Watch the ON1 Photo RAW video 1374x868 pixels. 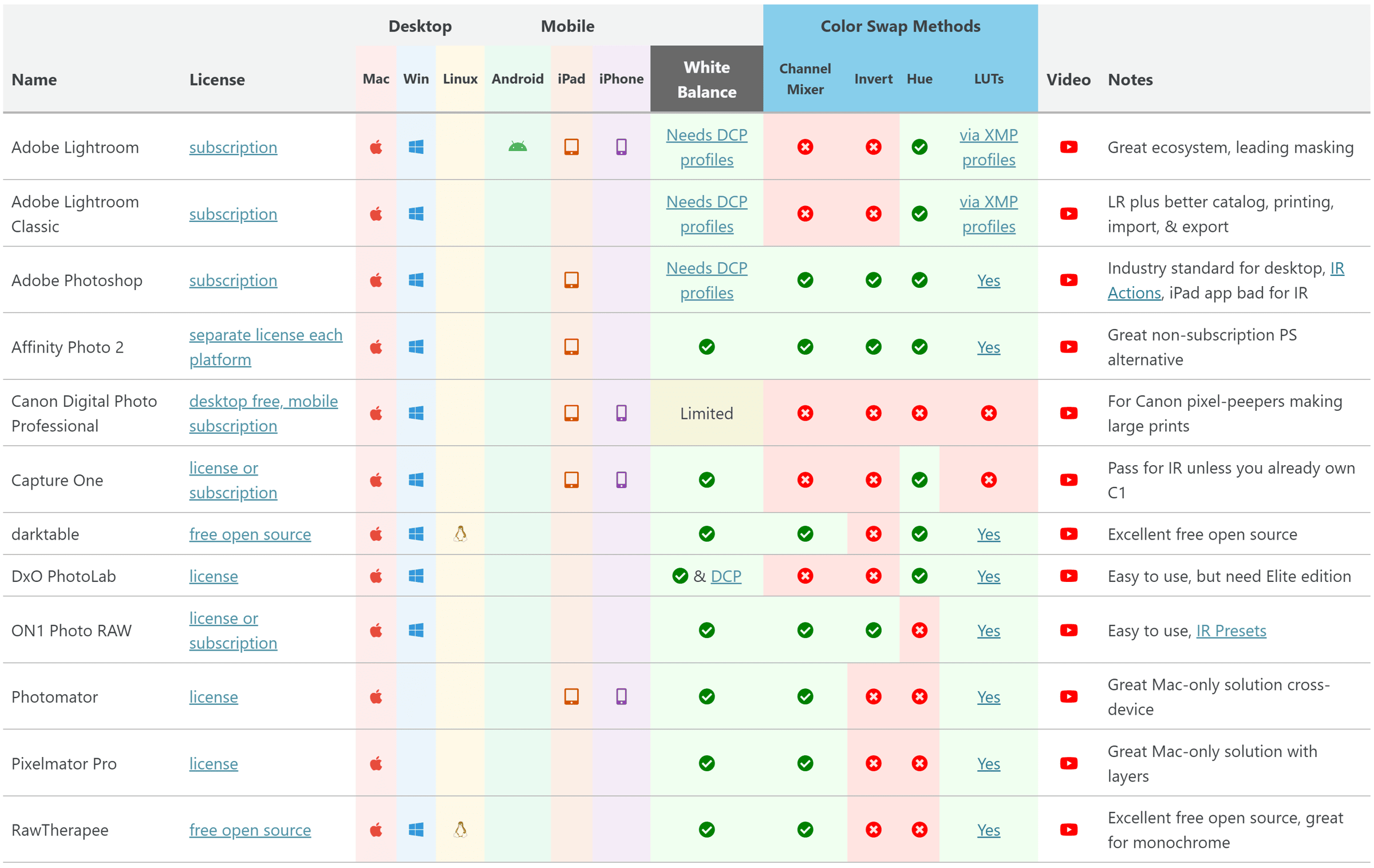[x=1068, y=630]
